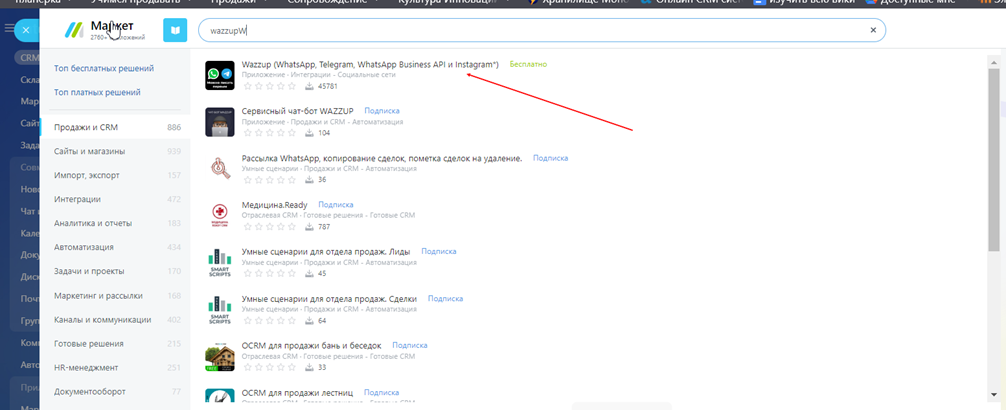Screen dimensions: 1006x410
Task: Open the Сервисный чат-бот WAZZUP icon
Action: (x=219, y=122)
